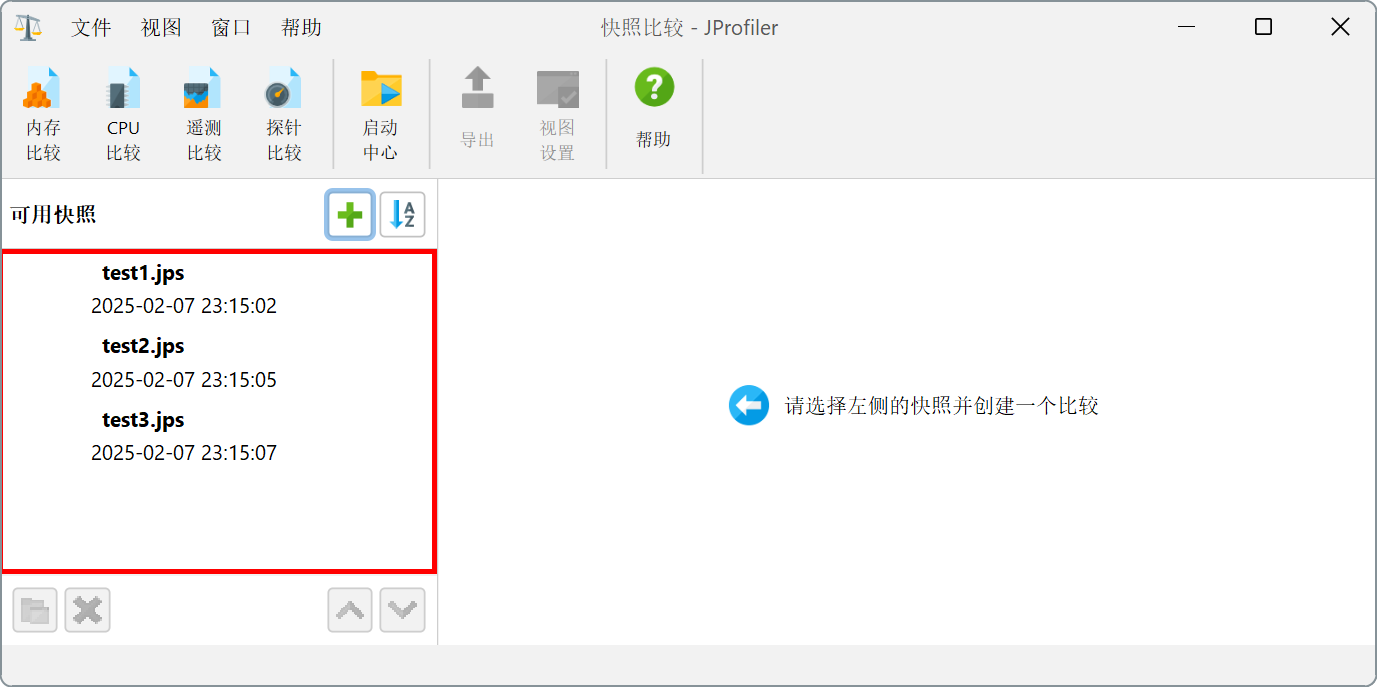
Task: Open the 文件 menu
Action: [x=91, y=28]
